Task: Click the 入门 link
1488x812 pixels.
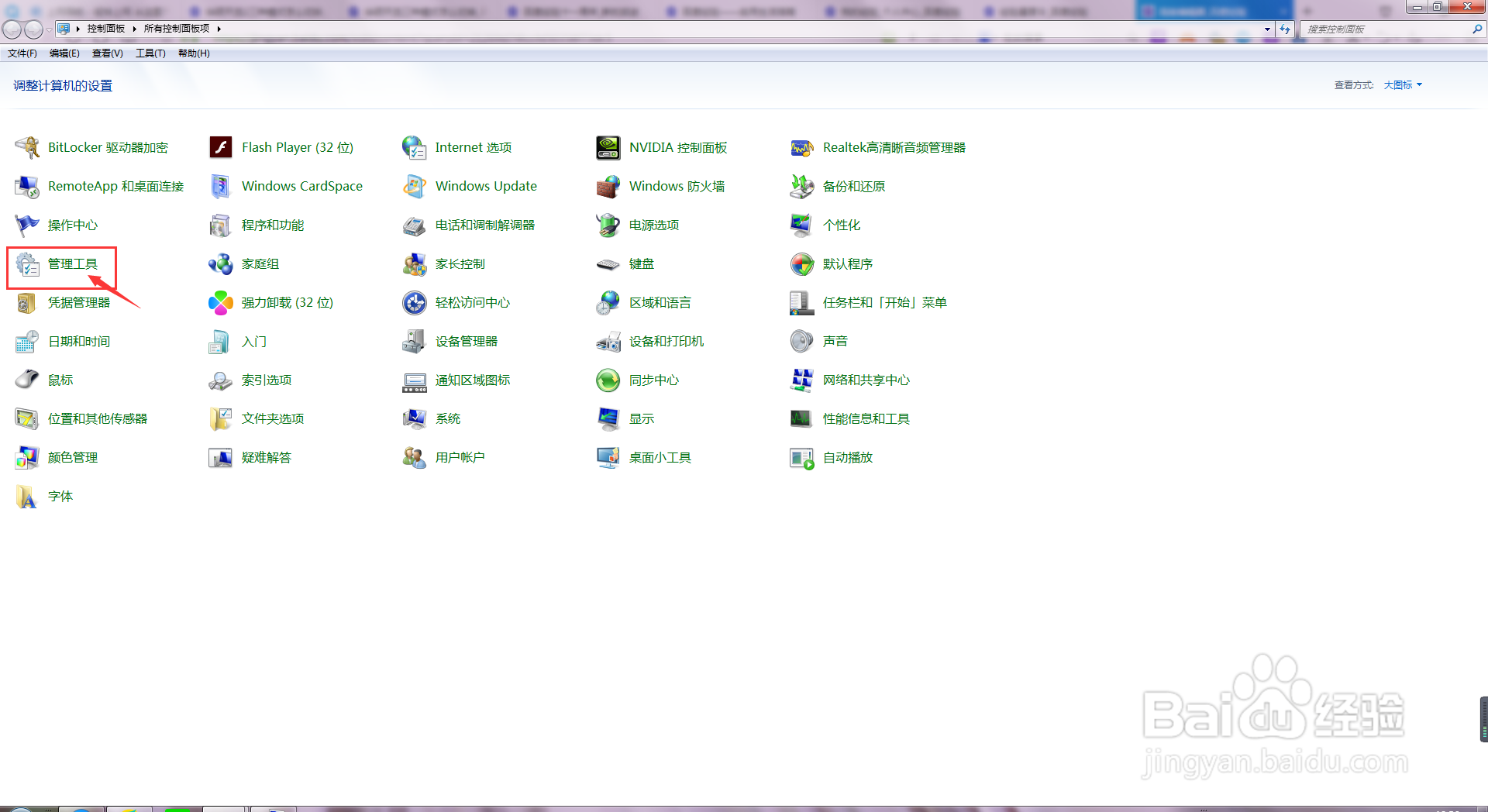Action: pos(254,341)
